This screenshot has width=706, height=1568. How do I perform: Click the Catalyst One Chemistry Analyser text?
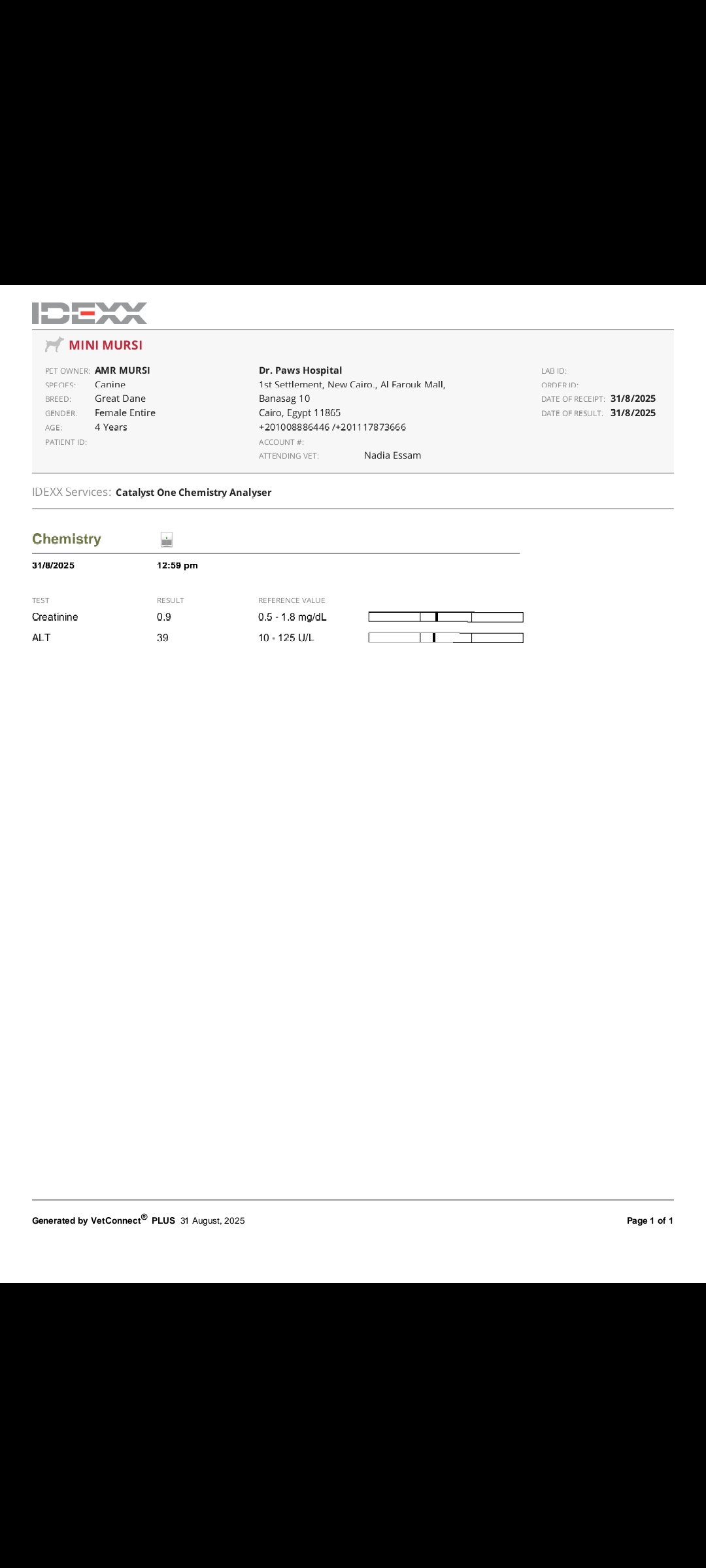click(193, 493)
